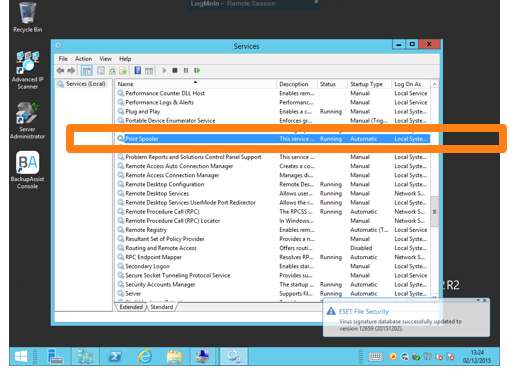
Task: Click the scrollbar up arrow in services list
Action: coord(434,84)
